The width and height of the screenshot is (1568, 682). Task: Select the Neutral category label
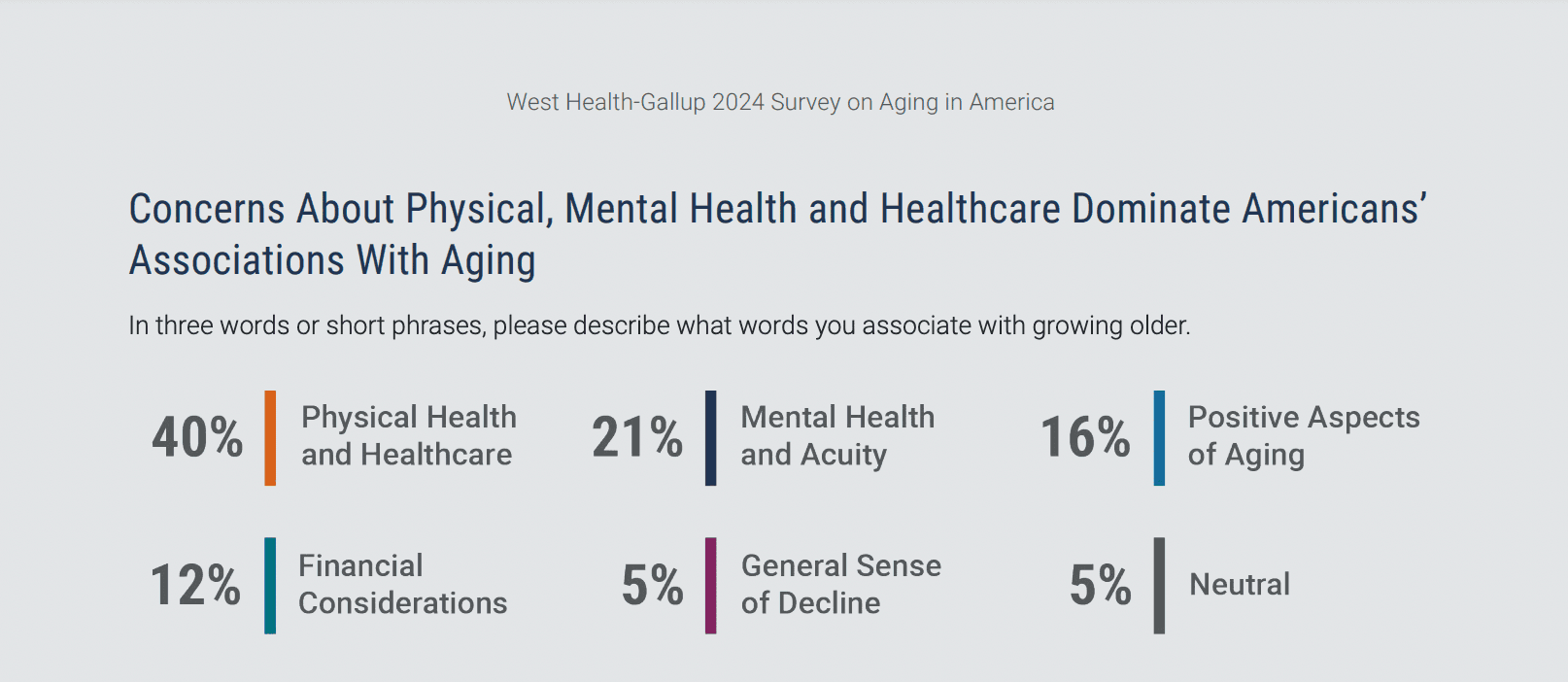click(1240, 585)
